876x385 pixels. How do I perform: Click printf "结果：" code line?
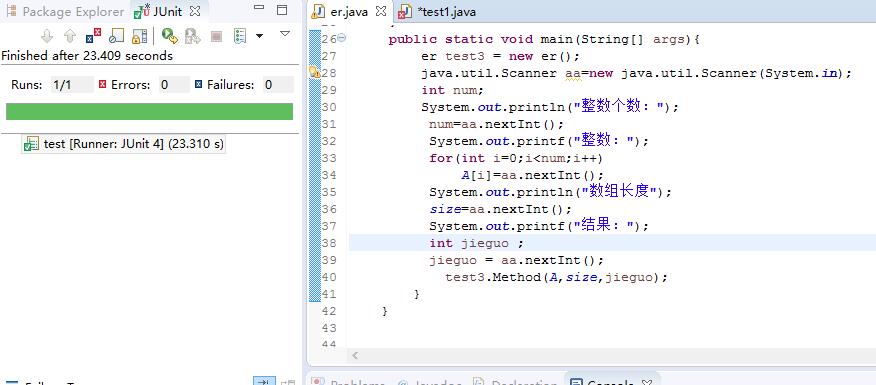pos(539,226)
